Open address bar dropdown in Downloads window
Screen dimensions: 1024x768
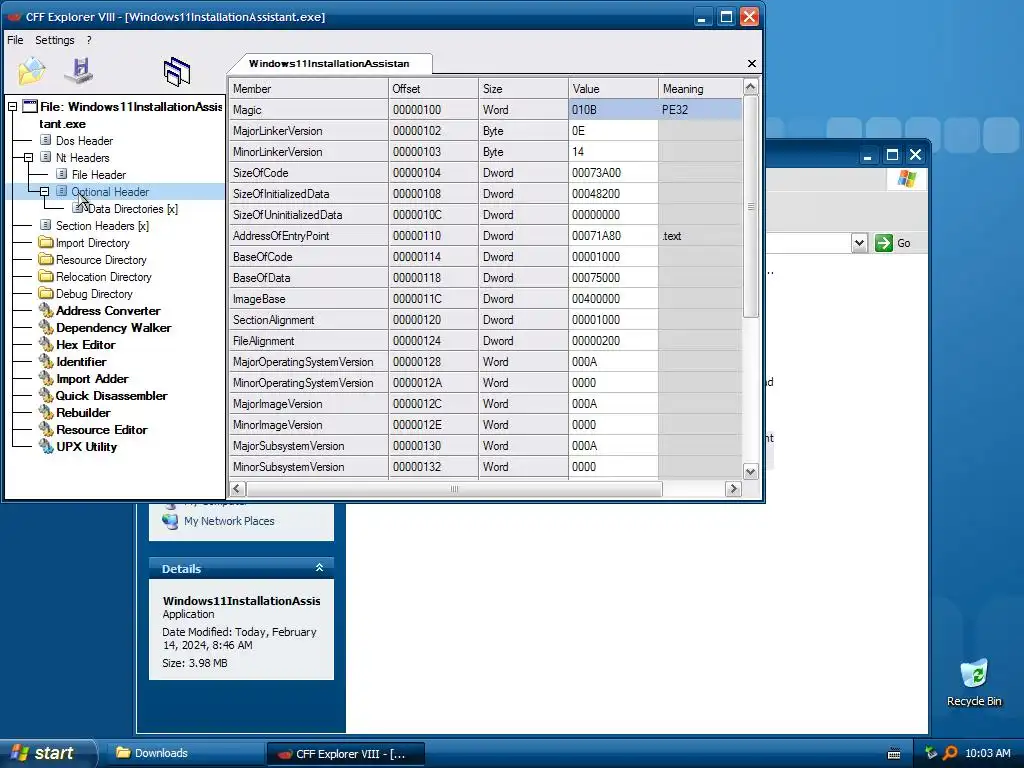(859, 243)
